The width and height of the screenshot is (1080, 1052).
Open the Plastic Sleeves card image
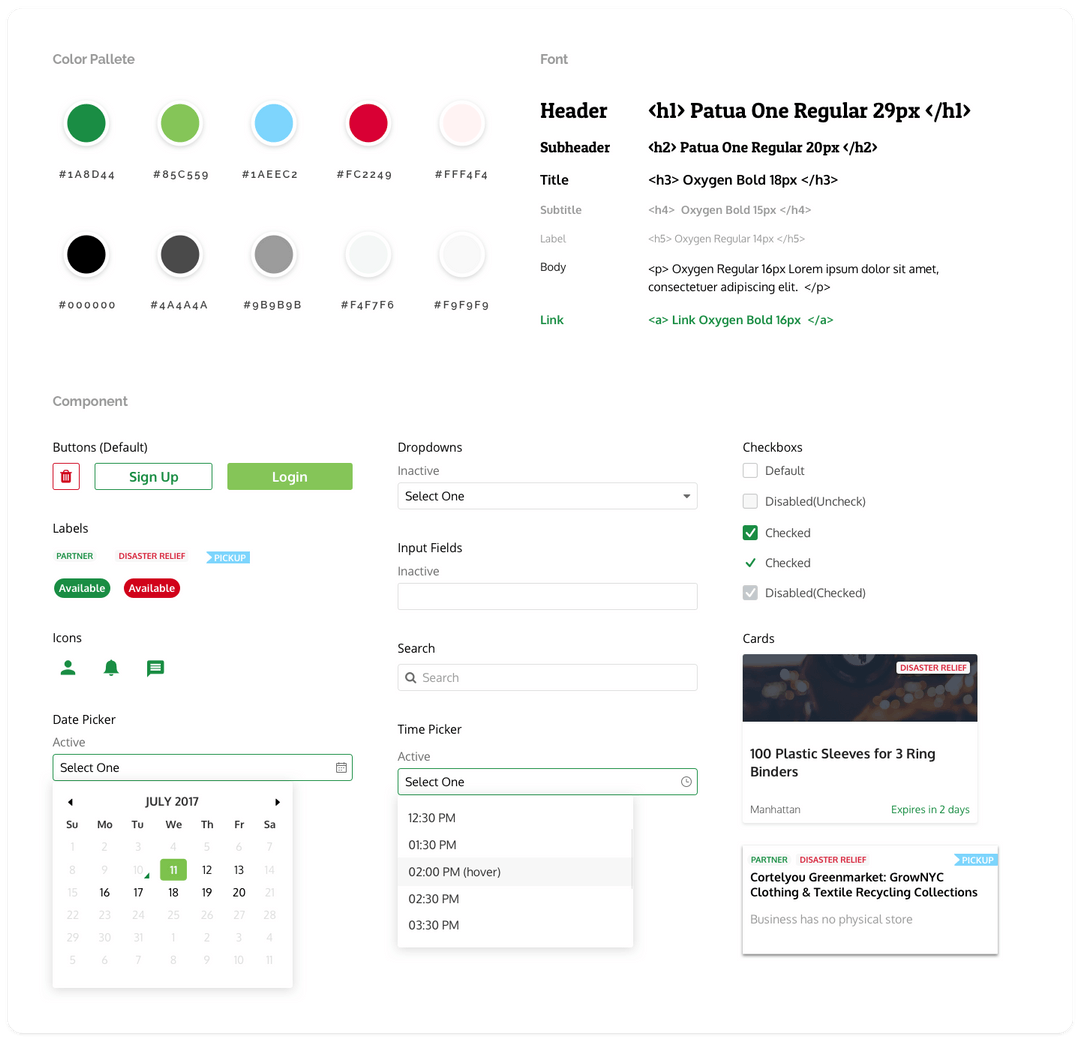coord(860,688)
